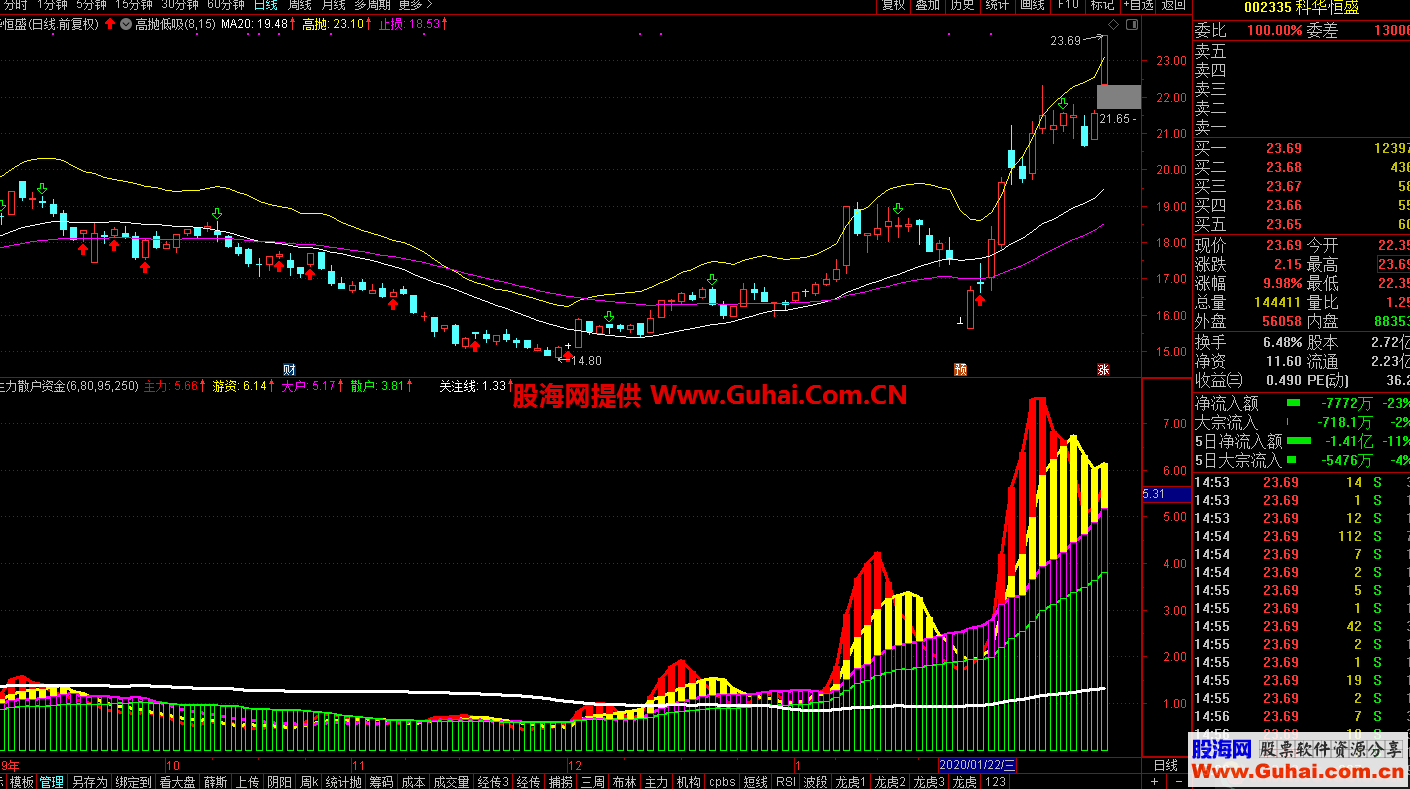Viewport: 1410px width, 789px height.
Task: Click the 买一 bid price 23.69
Action: (x=1284, y=149)
